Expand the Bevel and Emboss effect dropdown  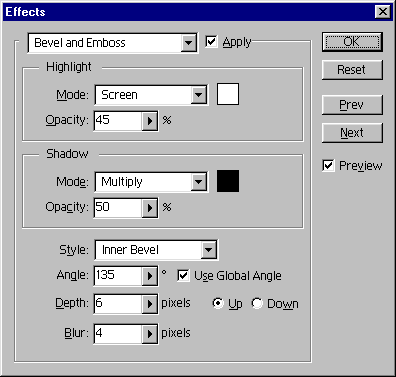(x=188, y=43)
